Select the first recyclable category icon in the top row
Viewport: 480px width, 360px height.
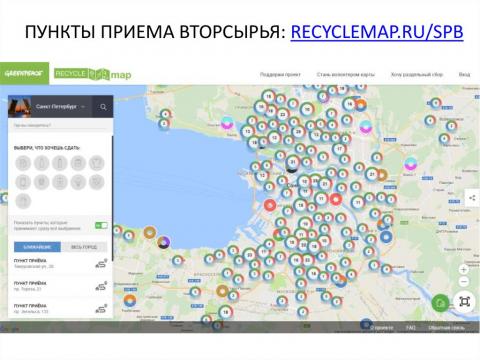(x=23, y=163)
